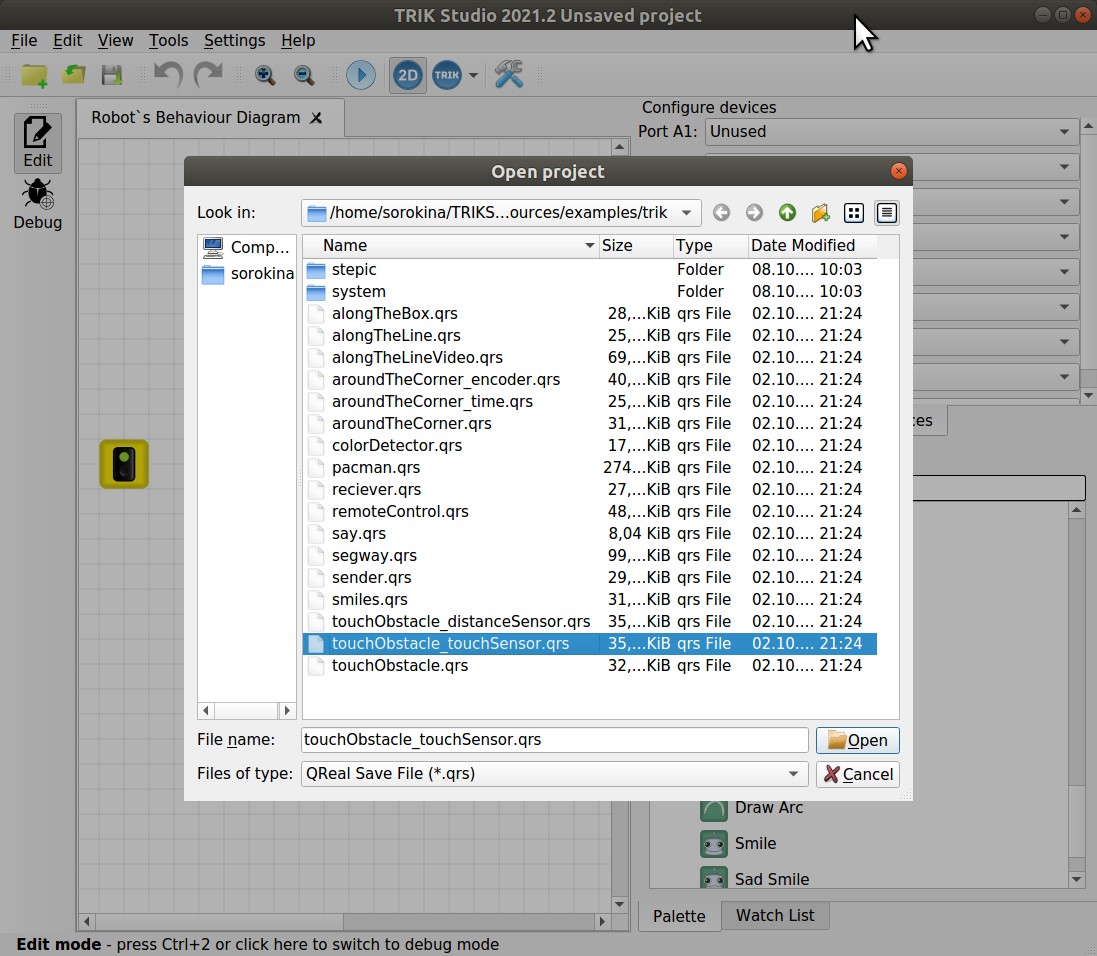Click the Undo arrow icon
This screenshot has width=1097, height=956.
pos(168,74)
